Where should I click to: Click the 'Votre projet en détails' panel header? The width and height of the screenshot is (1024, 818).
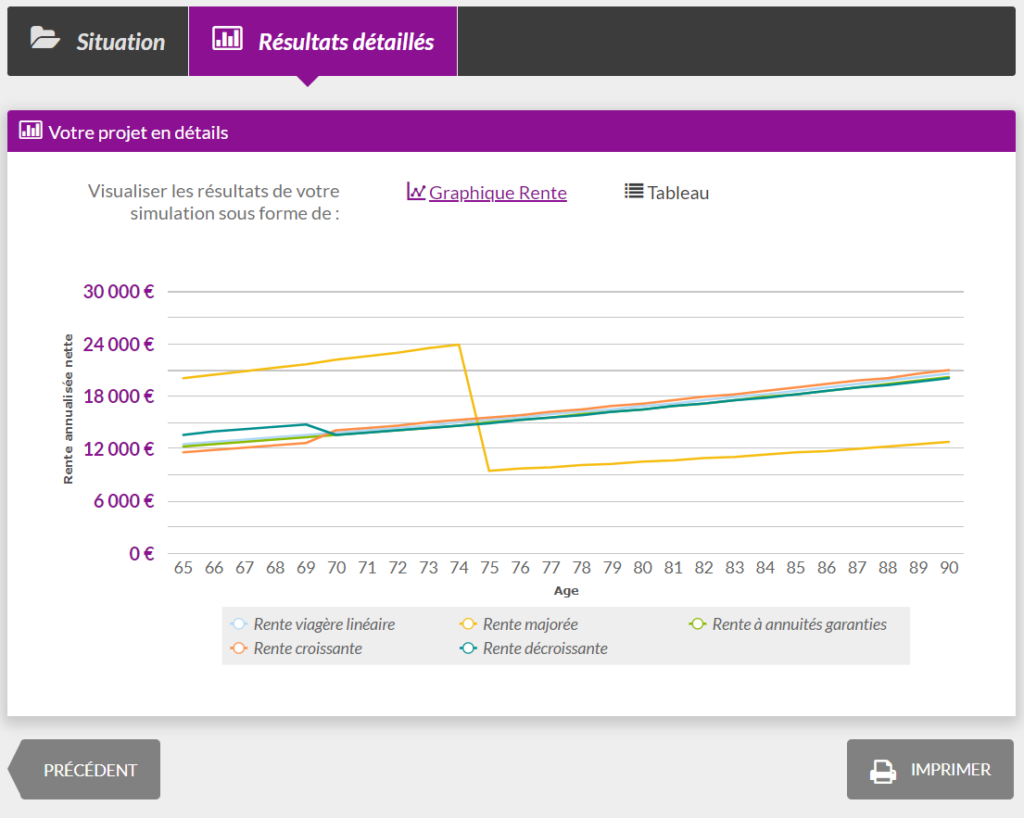point(512,131)
